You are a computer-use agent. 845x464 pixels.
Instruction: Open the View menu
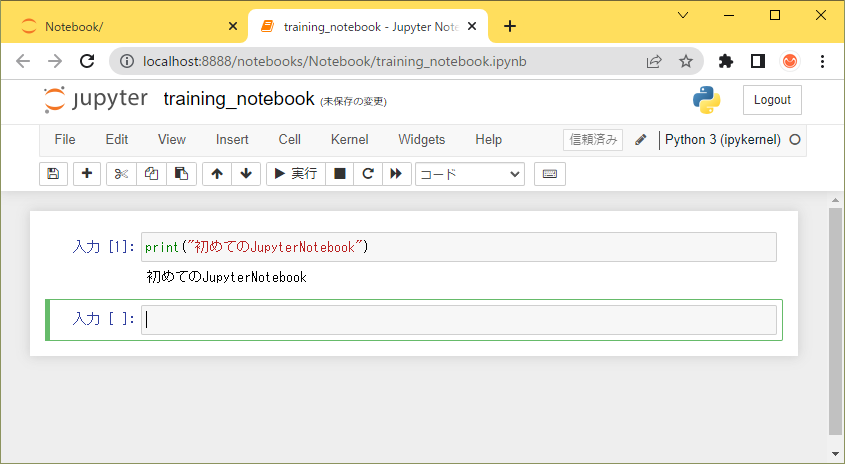tap(172, 140)
